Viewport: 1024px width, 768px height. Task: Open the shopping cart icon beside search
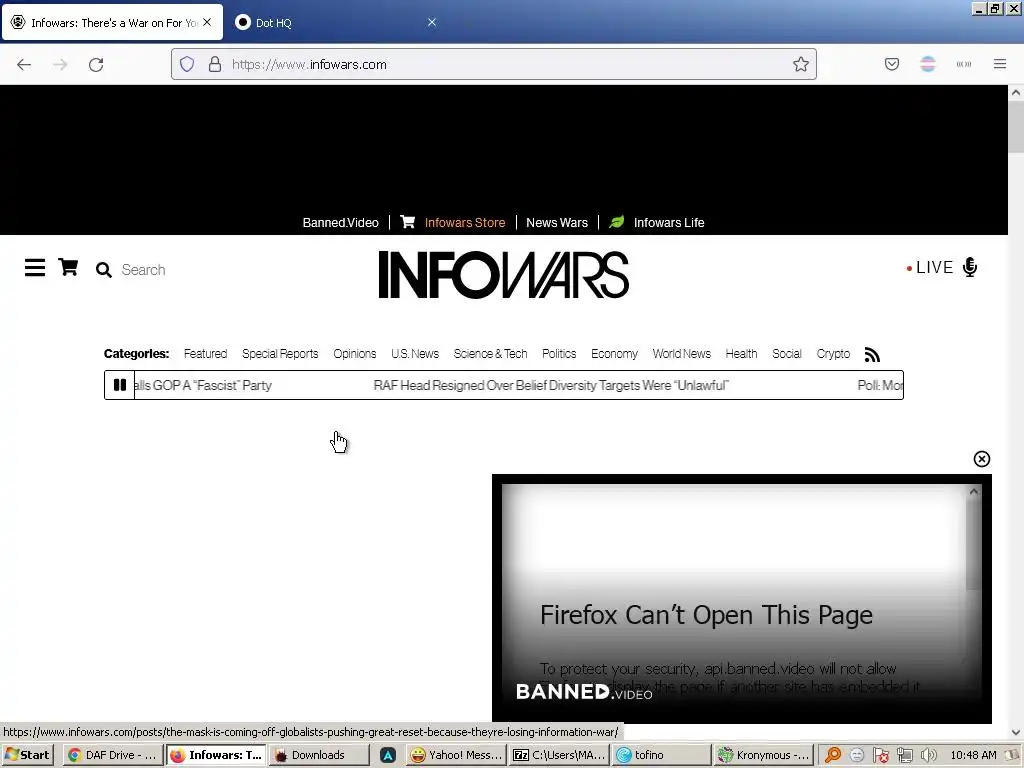point(68,267)
